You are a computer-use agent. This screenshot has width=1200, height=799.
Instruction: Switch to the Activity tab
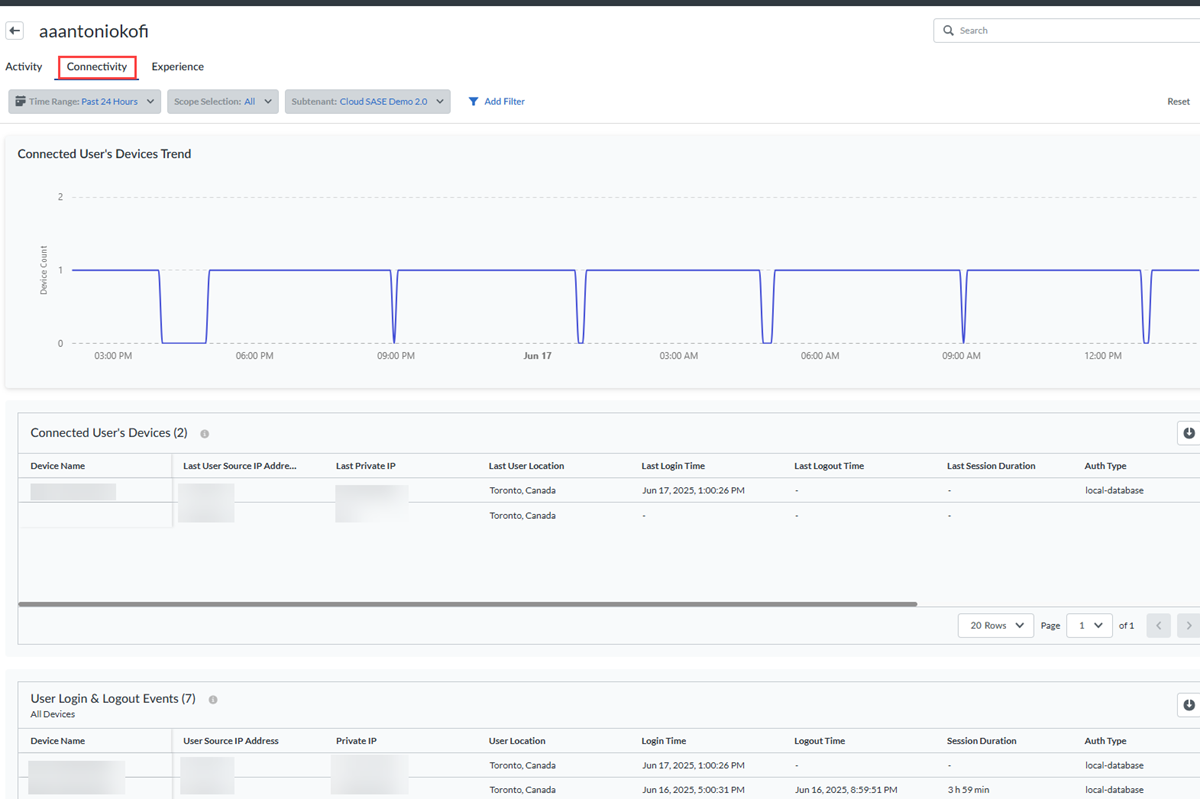[24, 67]
